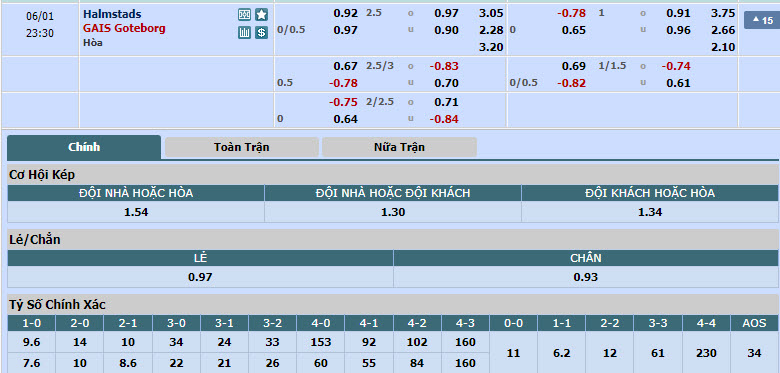
Task: Pick over 2.5/3 odds -0.83
Action: (x=444, y=66)
